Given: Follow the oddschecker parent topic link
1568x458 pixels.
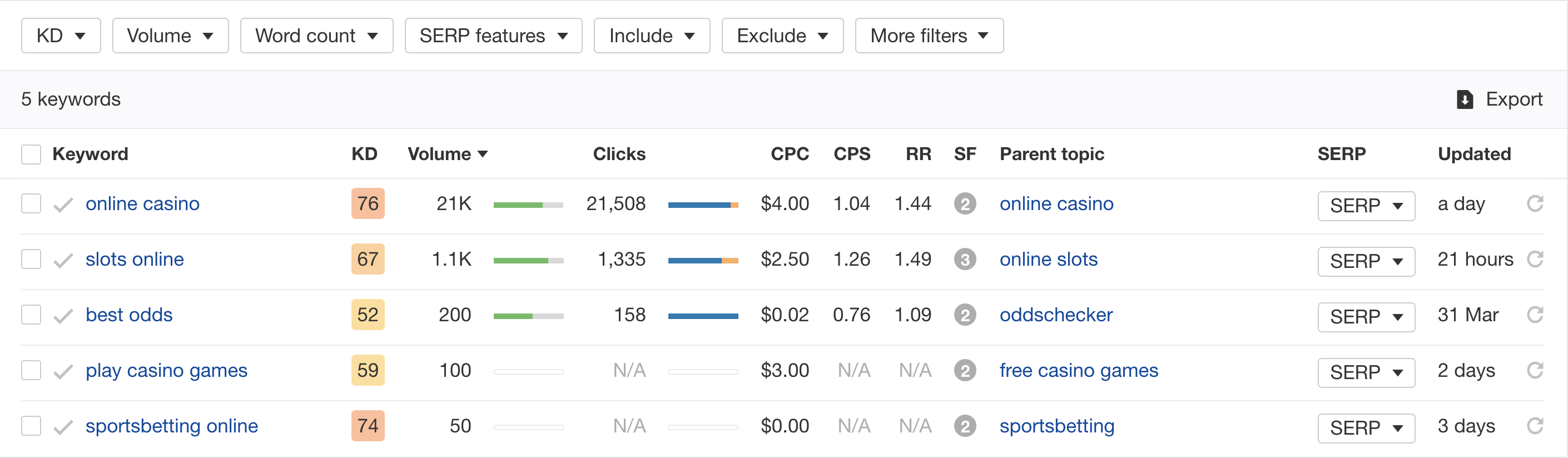Looking at the screenshot, I should (1055, 315).
